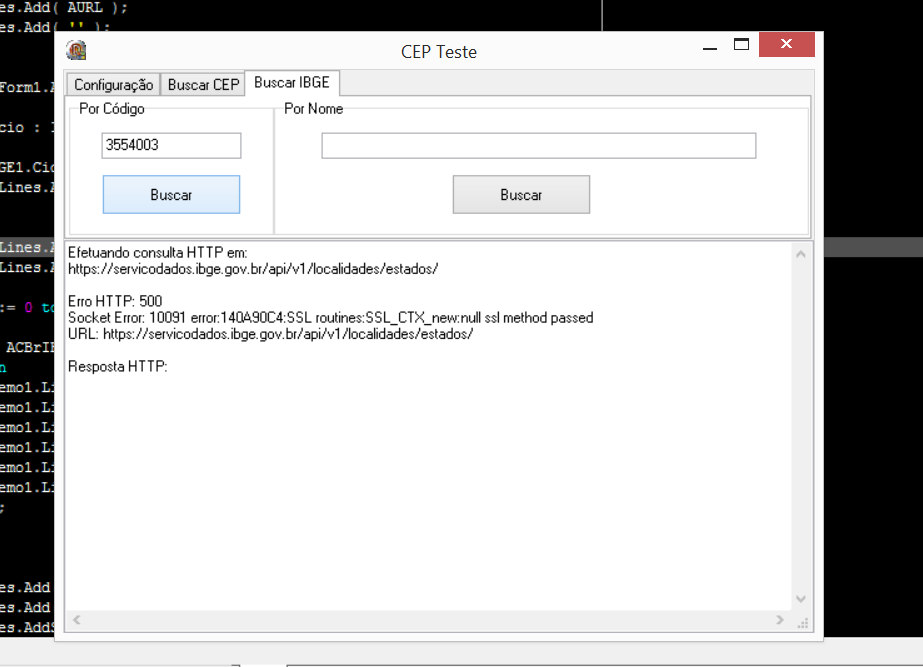Click the Resposta HTTP line in memo
The image size is (923, 667).
coord(118,367)
